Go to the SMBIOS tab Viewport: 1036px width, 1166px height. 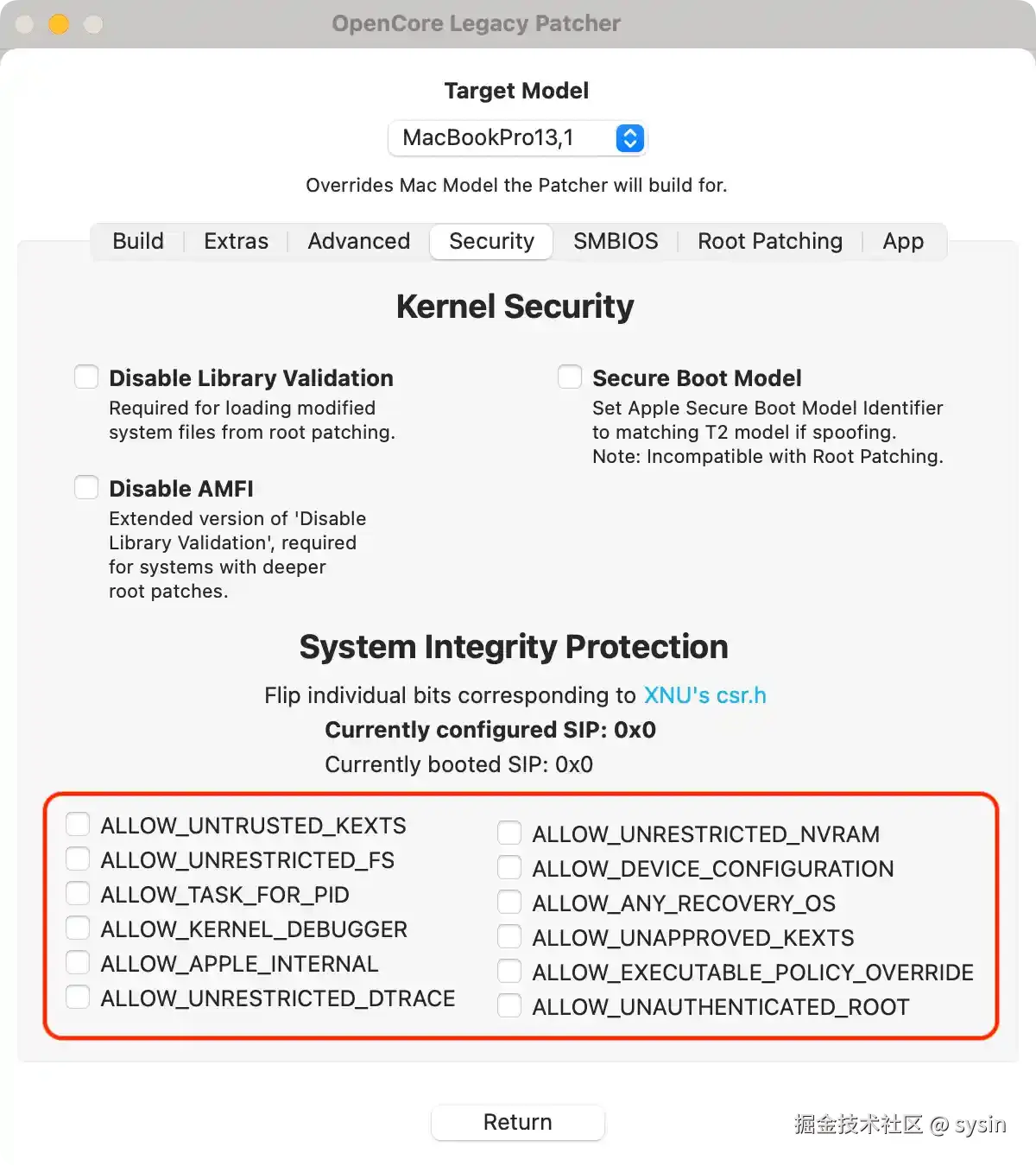pos(616,241)
